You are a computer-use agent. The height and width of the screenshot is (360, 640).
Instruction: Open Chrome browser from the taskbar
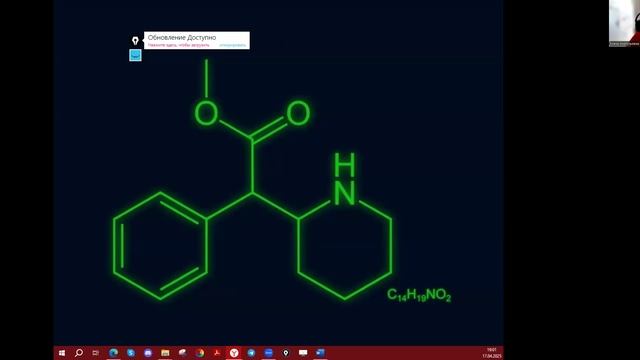pyautogui.click(x=200, y=353)
